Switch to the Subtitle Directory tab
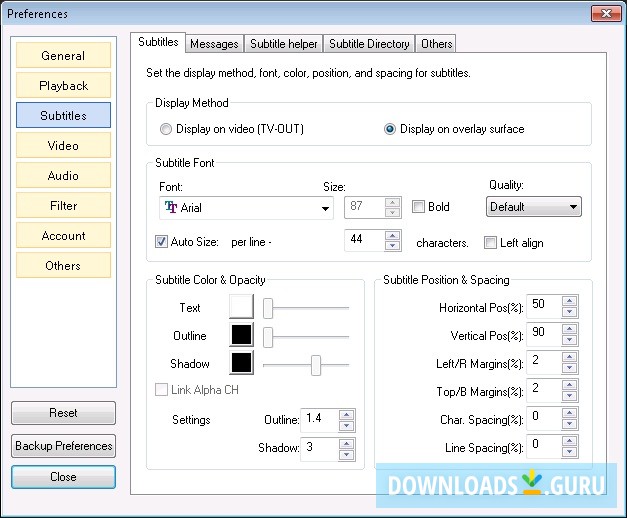627x518 pixels. 369,44
